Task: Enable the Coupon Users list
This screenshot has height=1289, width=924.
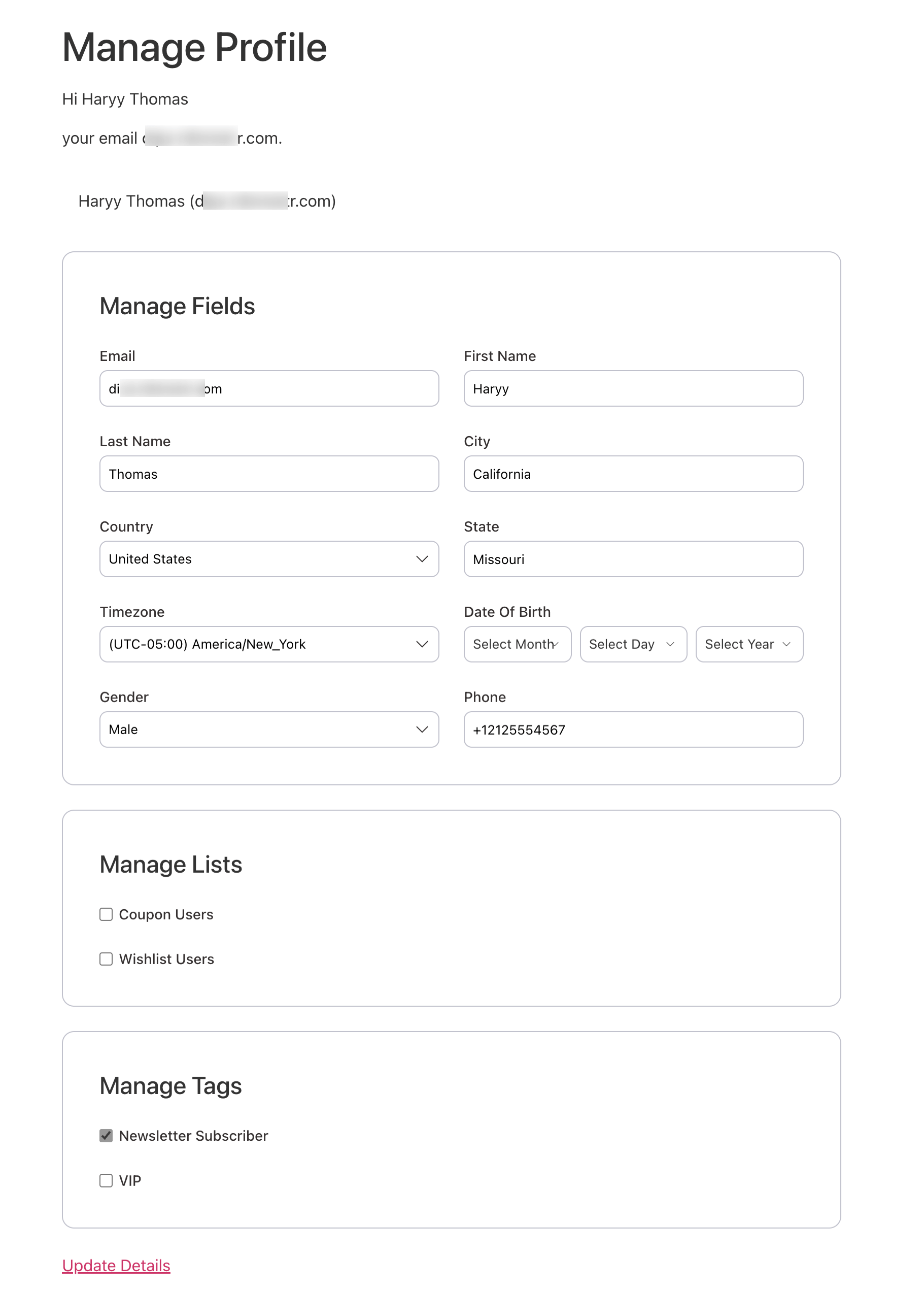Action: point(106,914)
